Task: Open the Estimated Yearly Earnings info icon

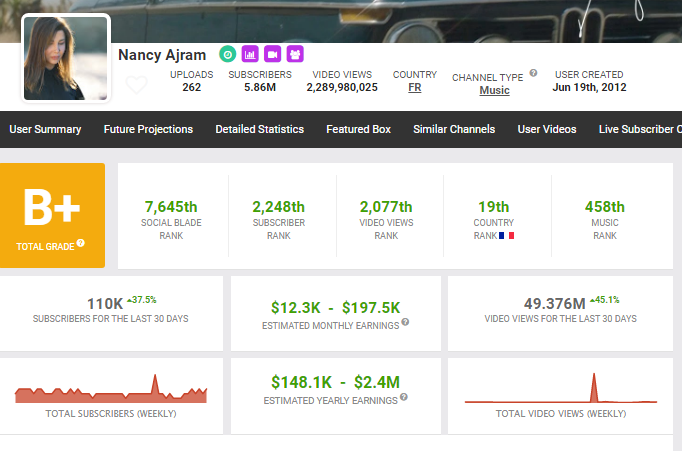Action: (x=403, y=397)
